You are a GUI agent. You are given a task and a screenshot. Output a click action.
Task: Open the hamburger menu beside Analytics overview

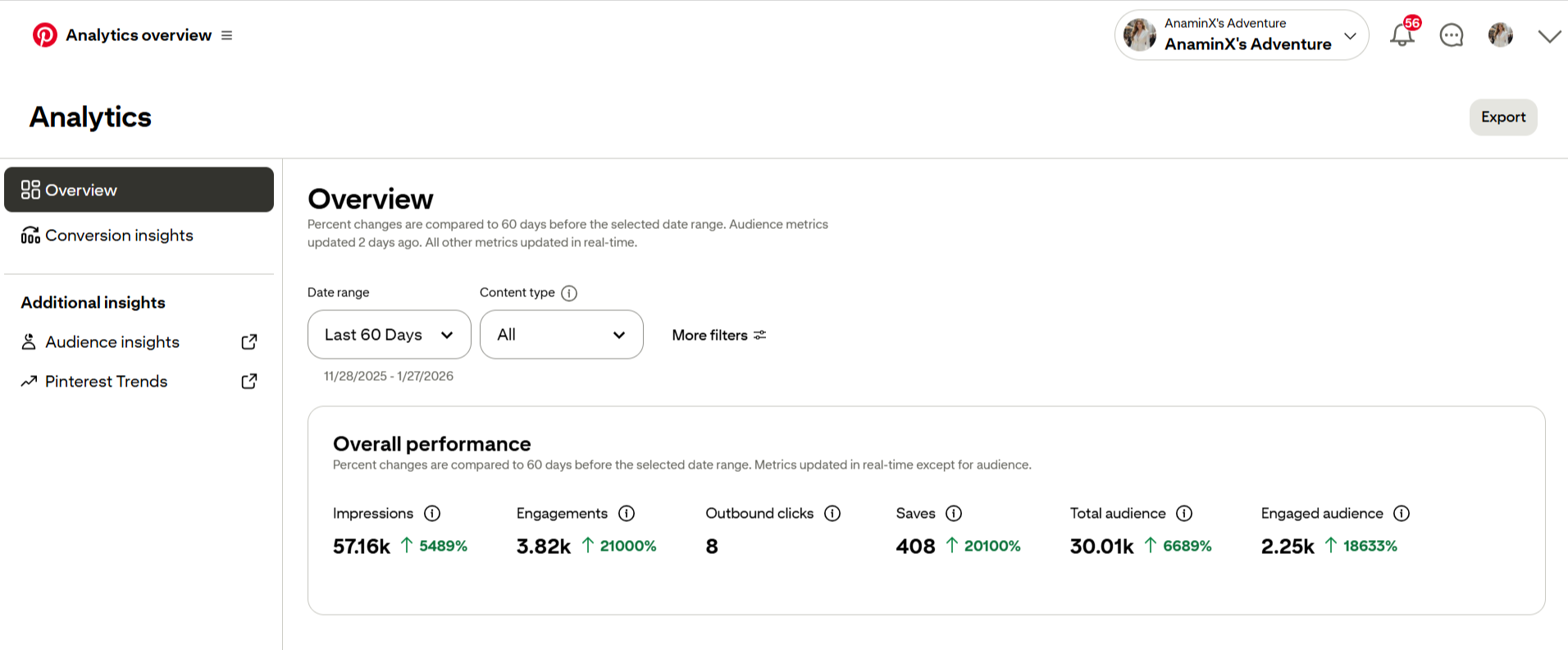227,35
